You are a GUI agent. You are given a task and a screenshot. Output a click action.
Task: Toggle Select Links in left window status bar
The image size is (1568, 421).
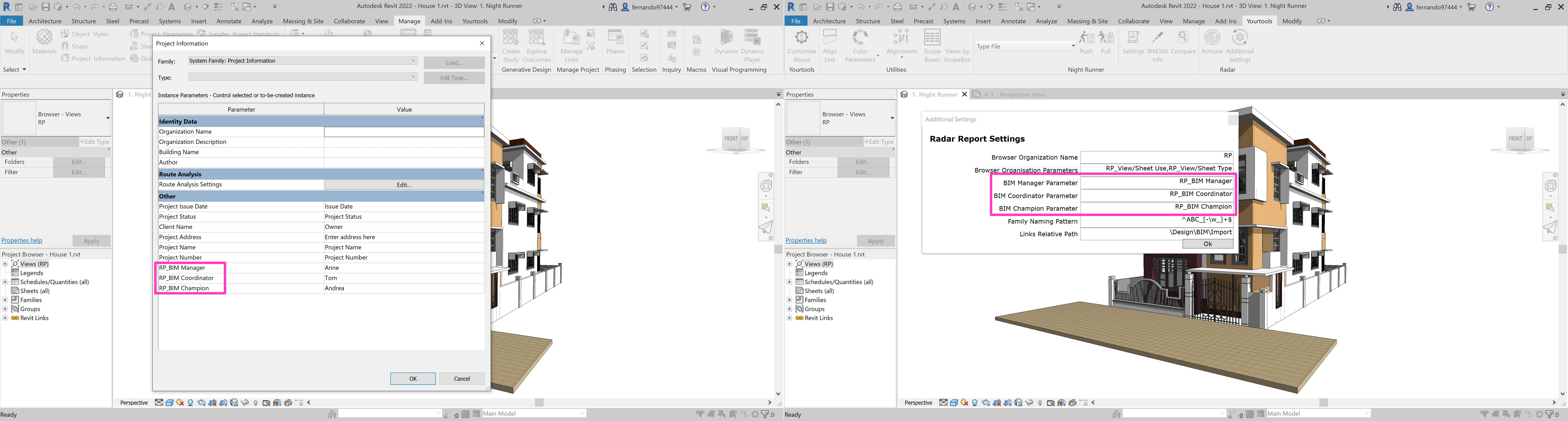coord(700,414)
